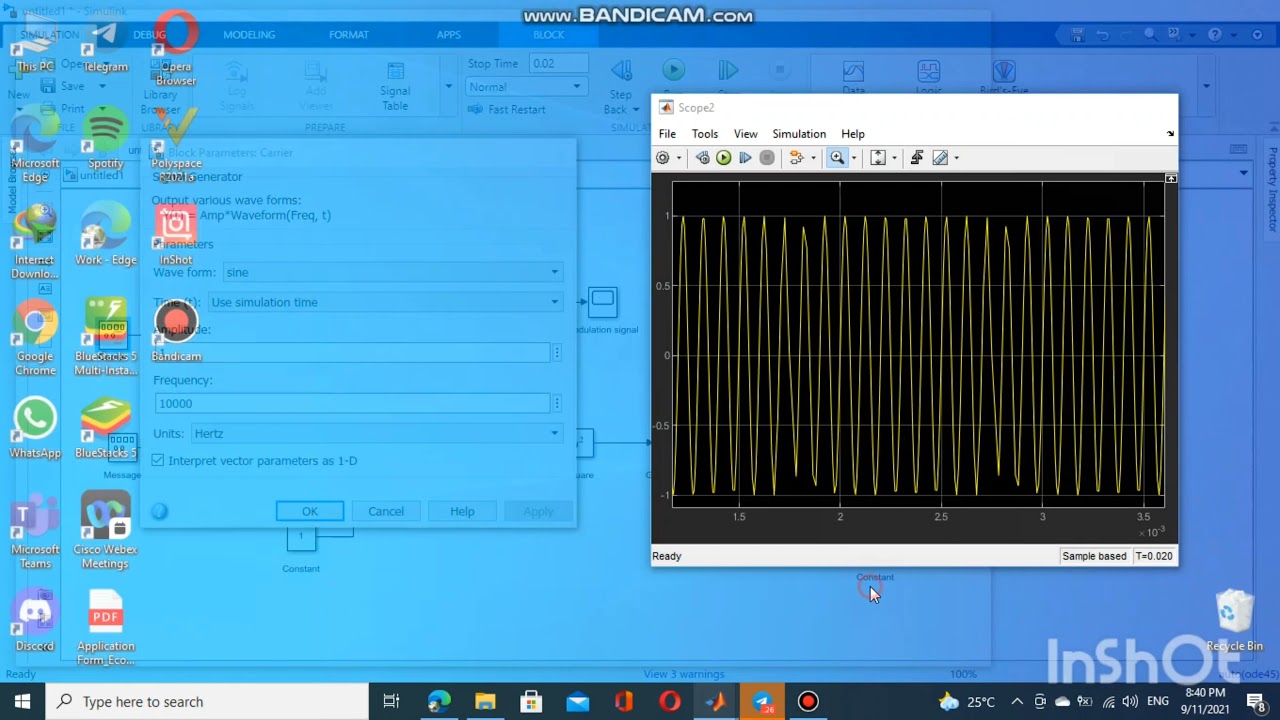Open the View menu in Scope2
Image resolution: width=1280 pixels, height=720 pixels.
[x=746, y=134]
